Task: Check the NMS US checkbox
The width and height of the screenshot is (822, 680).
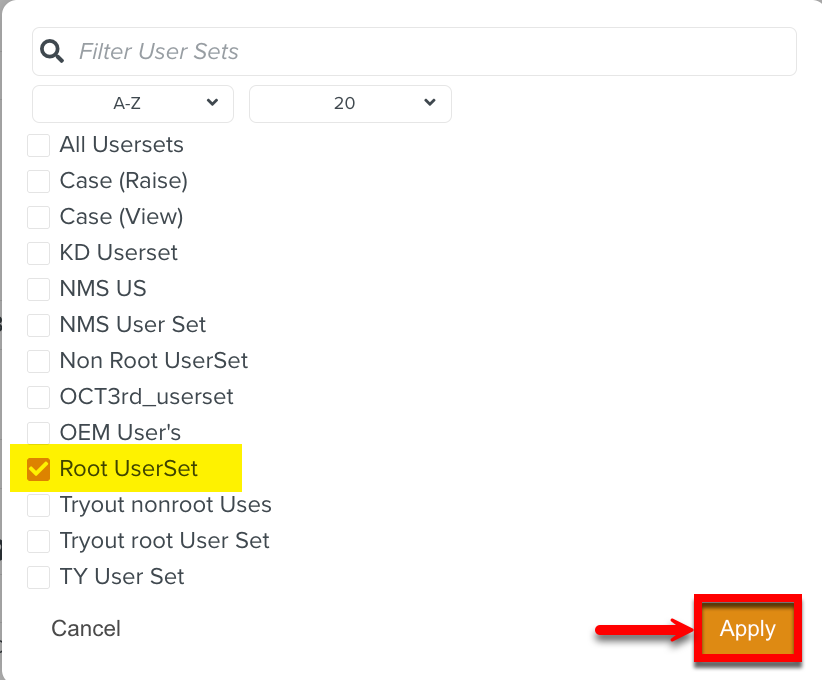Action: coord(39,289)
